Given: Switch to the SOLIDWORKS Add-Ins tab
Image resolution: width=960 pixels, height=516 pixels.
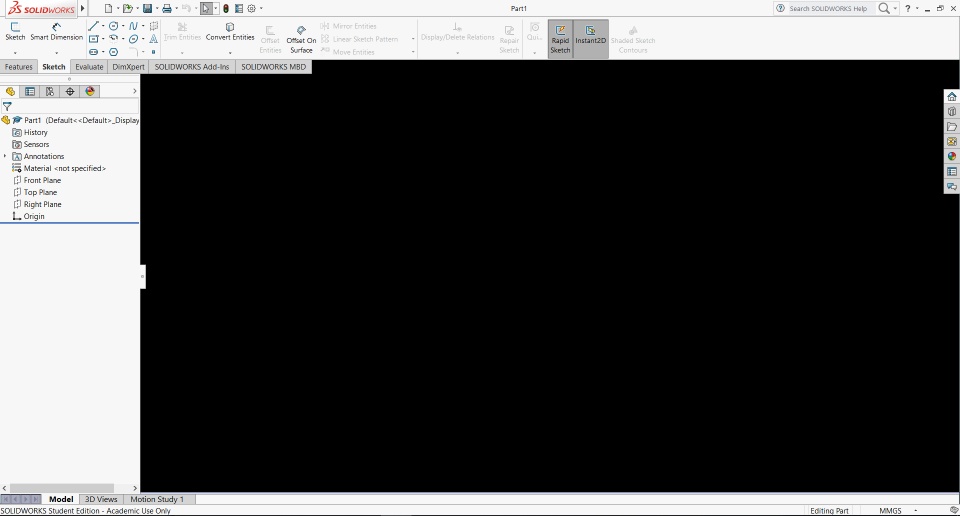Looking at the screenshot, I should [x=192, y=67].
